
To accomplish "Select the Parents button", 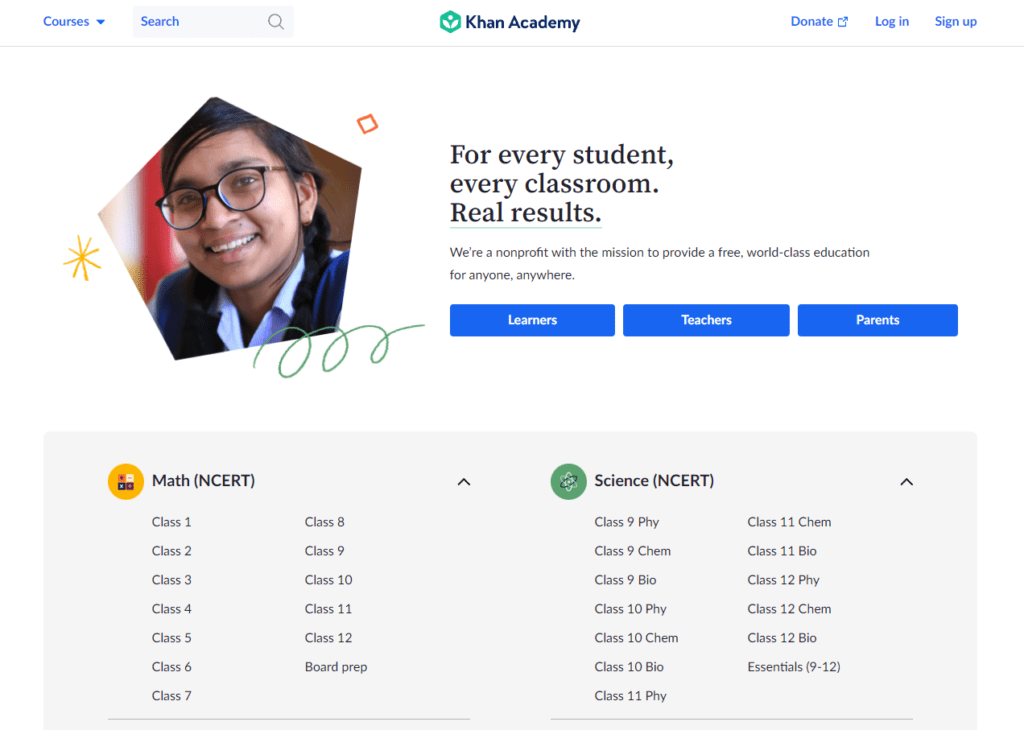I will [x=877, y=320].
